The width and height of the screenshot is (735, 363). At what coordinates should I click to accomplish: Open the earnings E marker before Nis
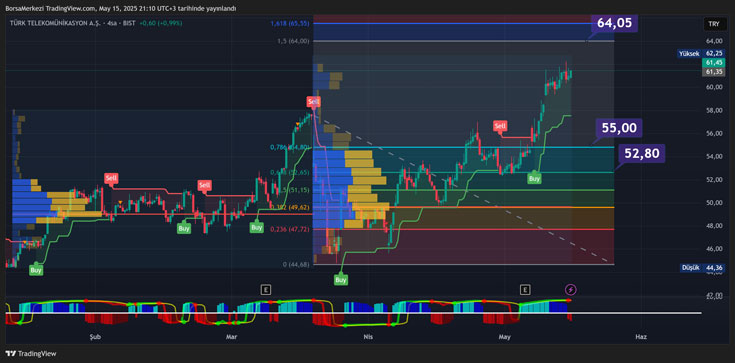pyautogui.click(x=266, y=290)
